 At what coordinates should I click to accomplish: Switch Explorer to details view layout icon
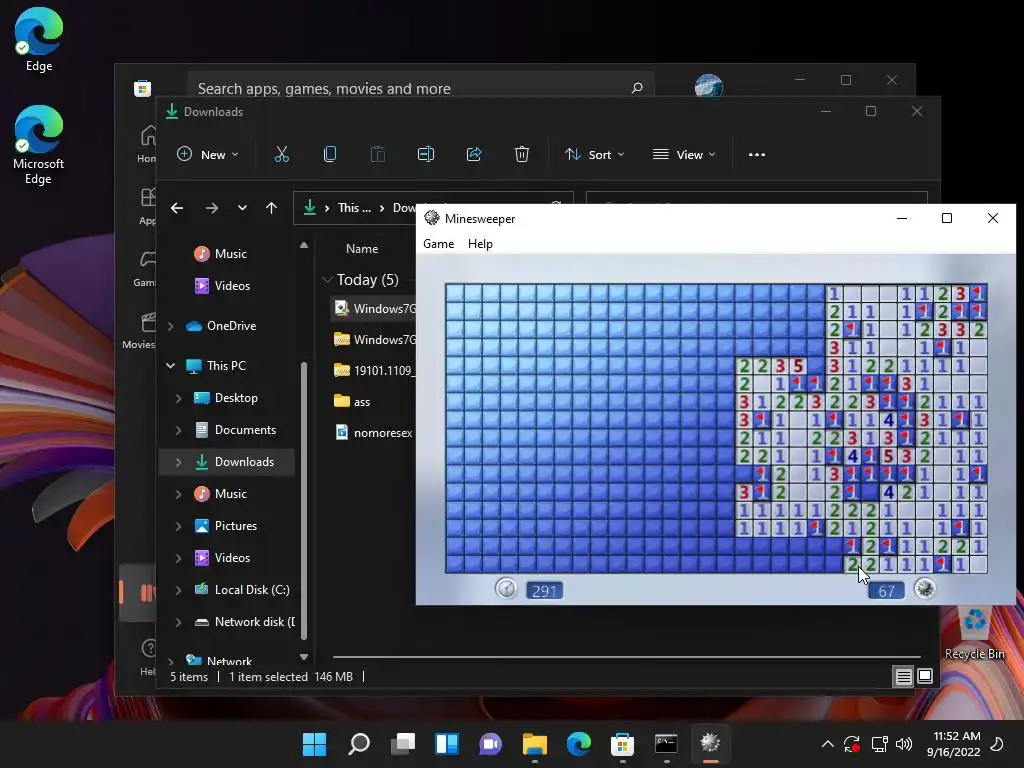click(x=903, y=677)
